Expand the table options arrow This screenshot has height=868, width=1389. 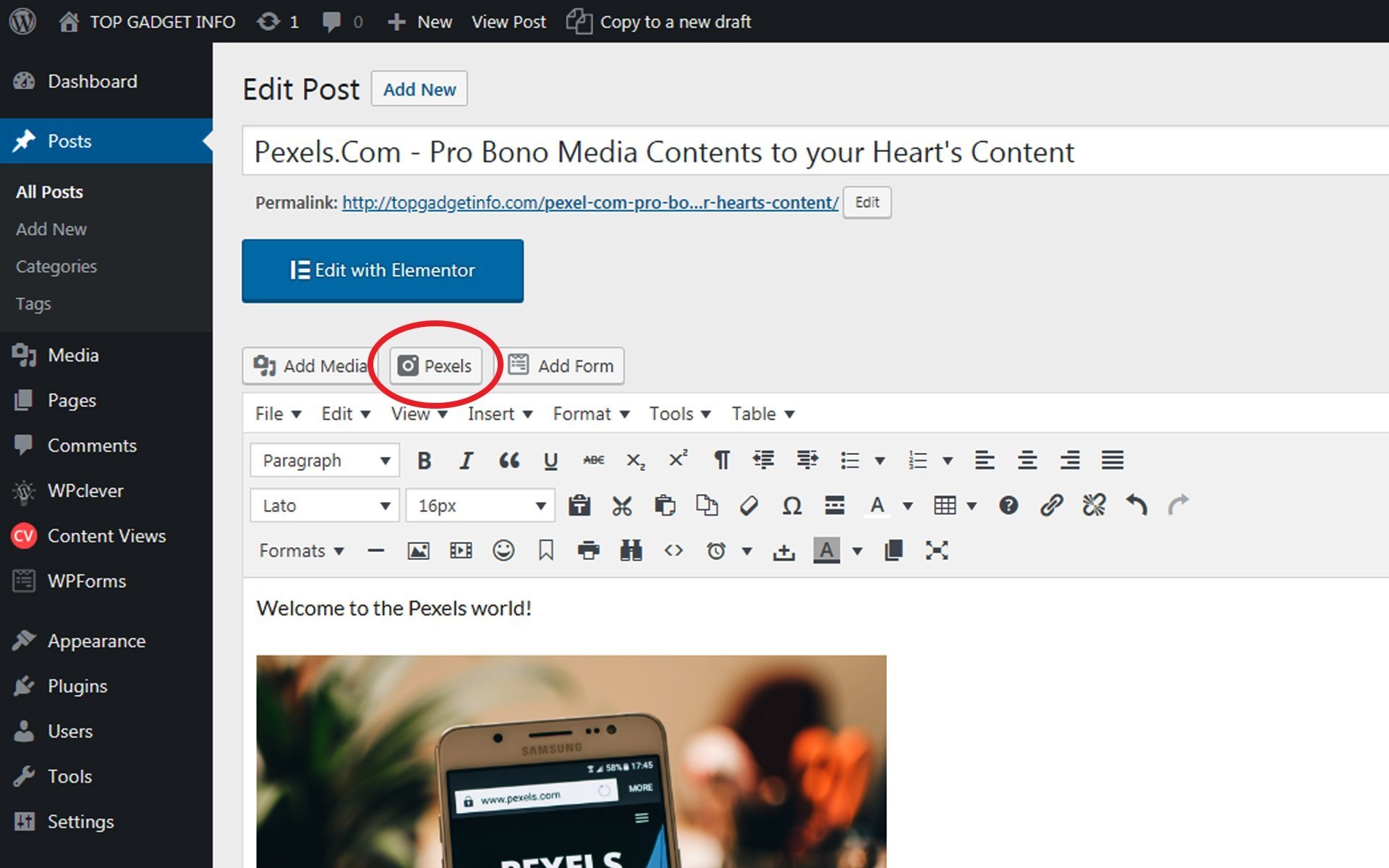972,506
